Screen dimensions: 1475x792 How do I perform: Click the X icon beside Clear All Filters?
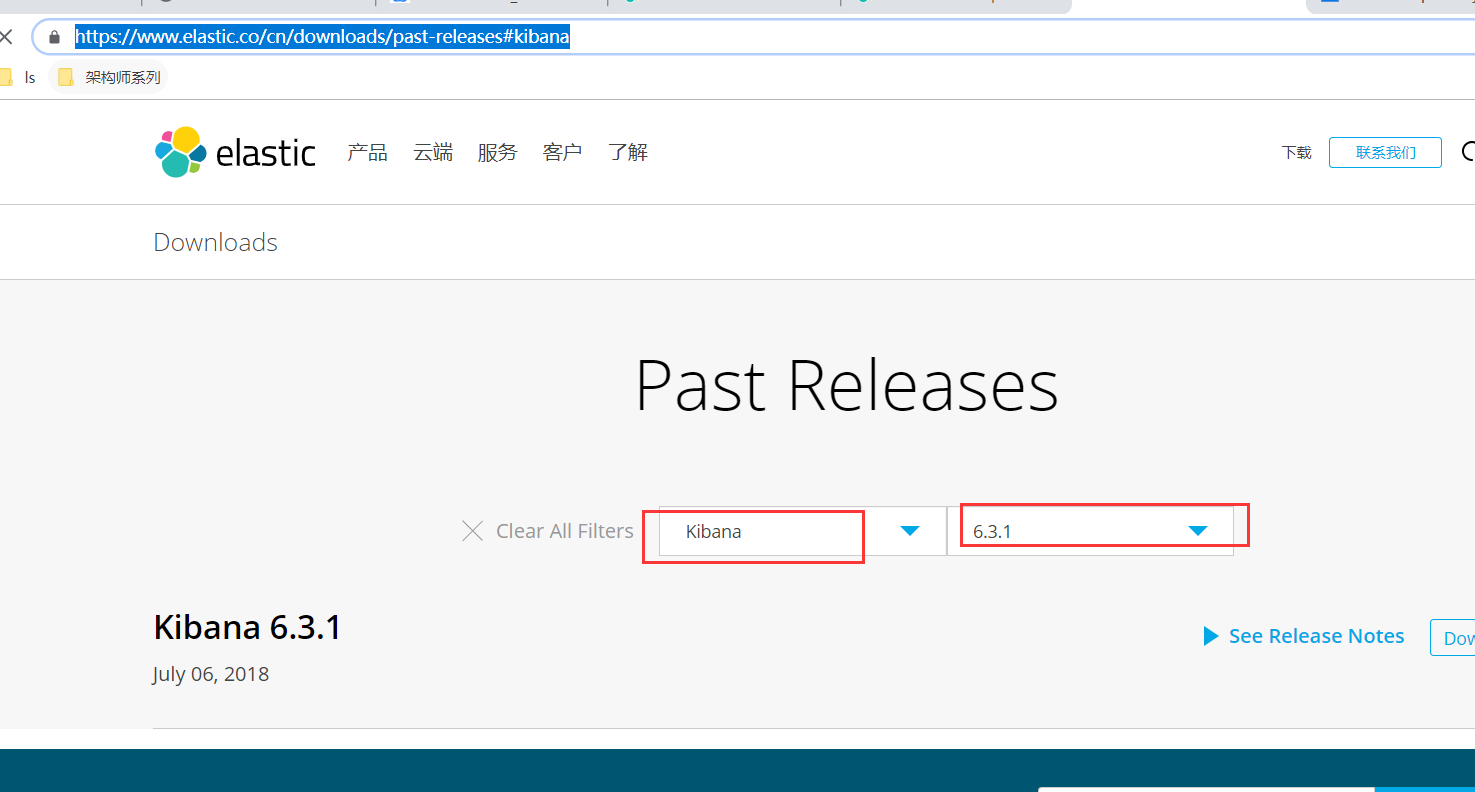(472, 531)
